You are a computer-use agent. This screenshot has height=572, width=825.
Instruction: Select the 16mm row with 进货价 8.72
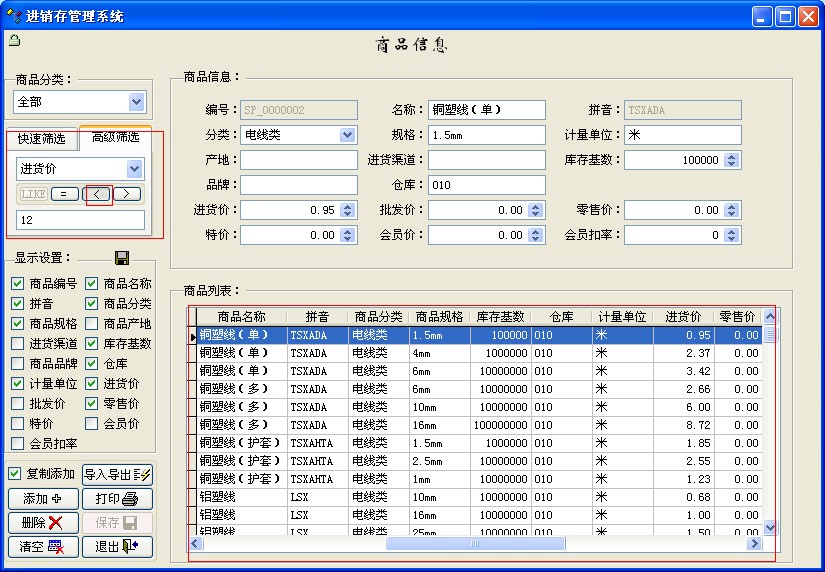[x=479, y=425]
